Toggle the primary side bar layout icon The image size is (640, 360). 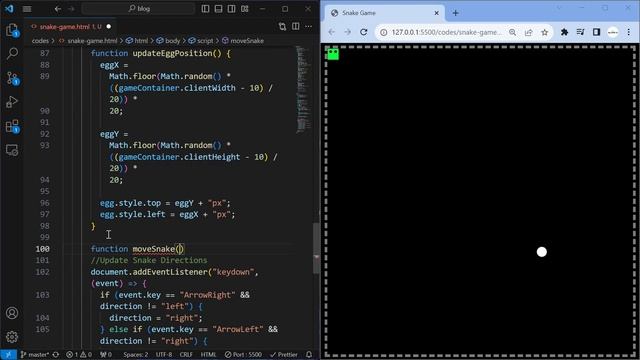tap(205, 9)
